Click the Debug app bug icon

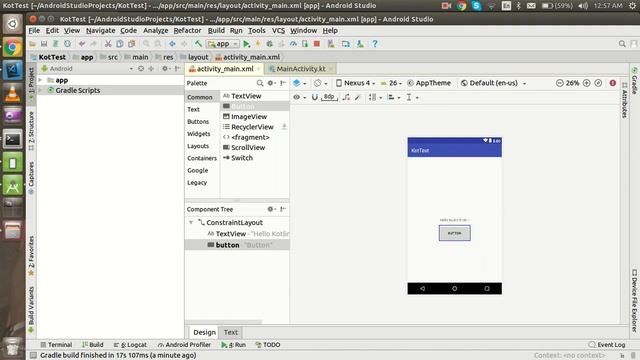coord(269,44)
